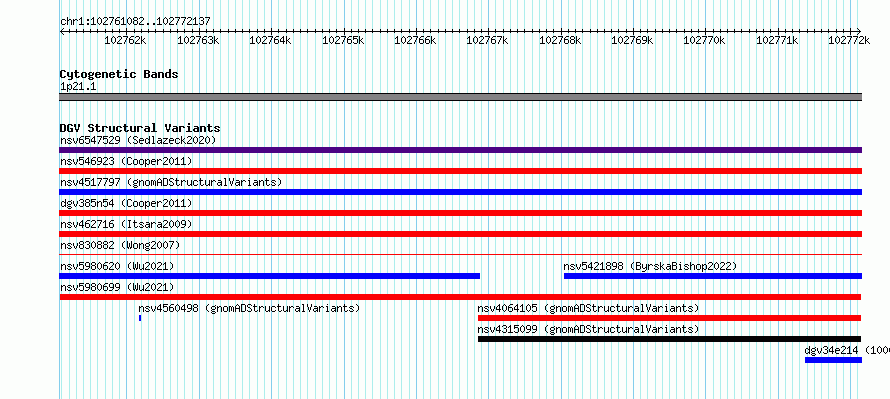Click the thin red nsv830882 line
Viewport: 890px width, 399px height.
(460, 255)
